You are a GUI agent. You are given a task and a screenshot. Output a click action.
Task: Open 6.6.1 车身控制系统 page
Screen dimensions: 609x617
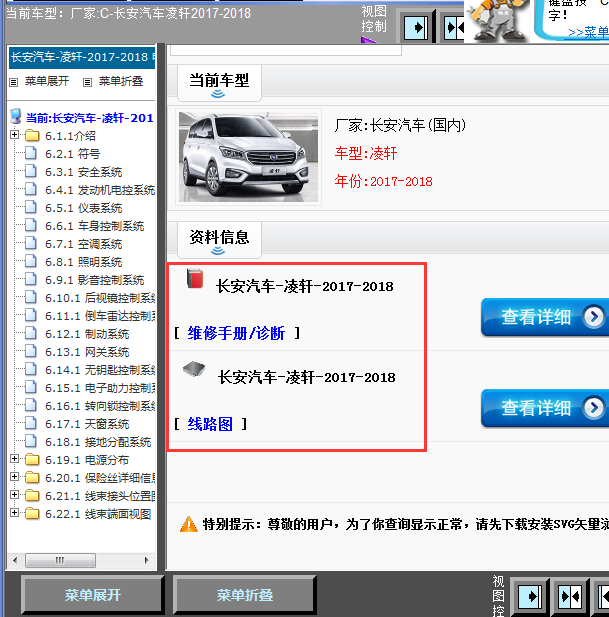coord(94,226)
